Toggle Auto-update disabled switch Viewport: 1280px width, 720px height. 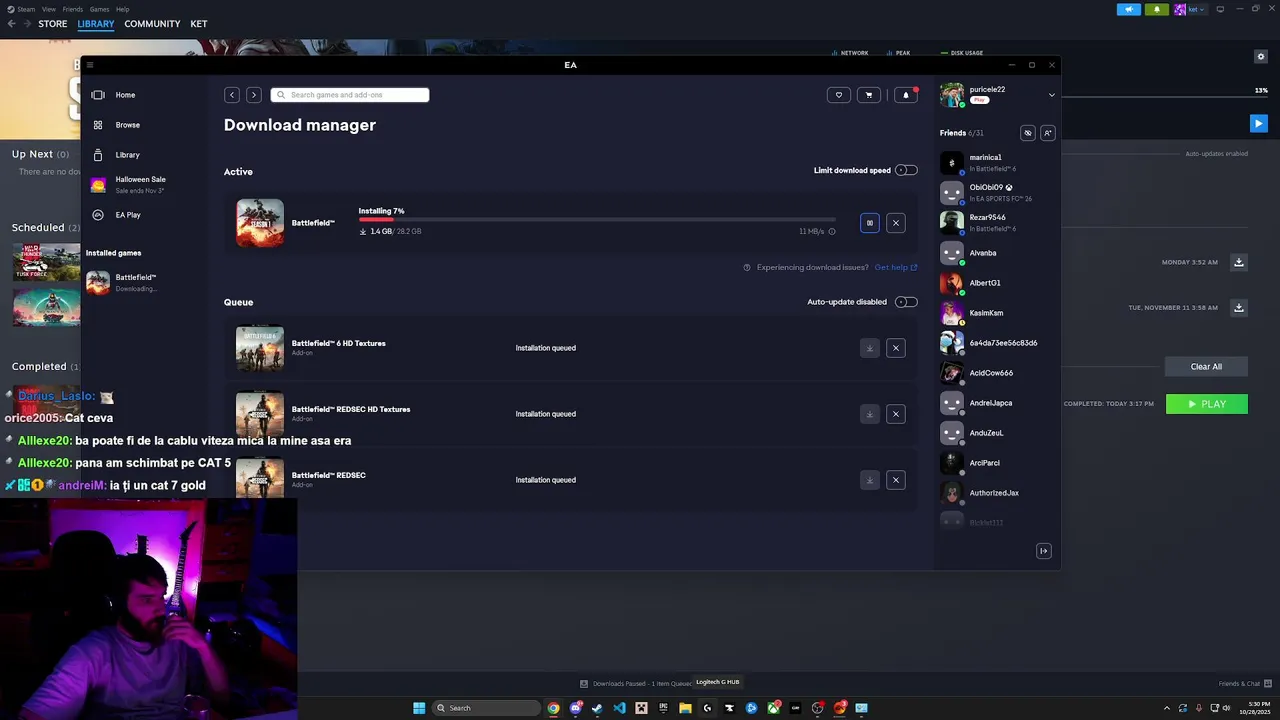[906, 302]
